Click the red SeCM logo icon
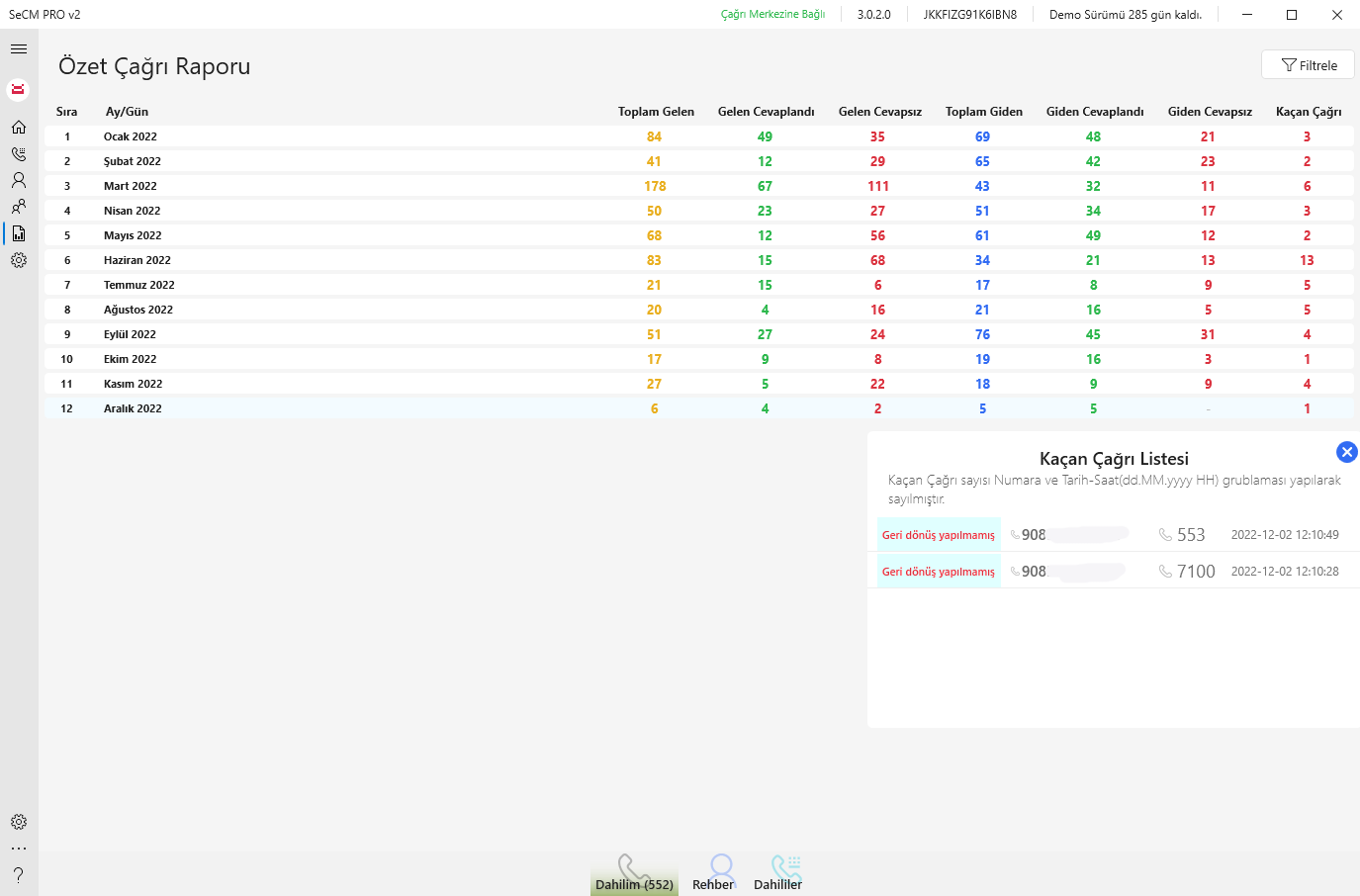This screenshot has height=896, width=1360. coord(18,90)
